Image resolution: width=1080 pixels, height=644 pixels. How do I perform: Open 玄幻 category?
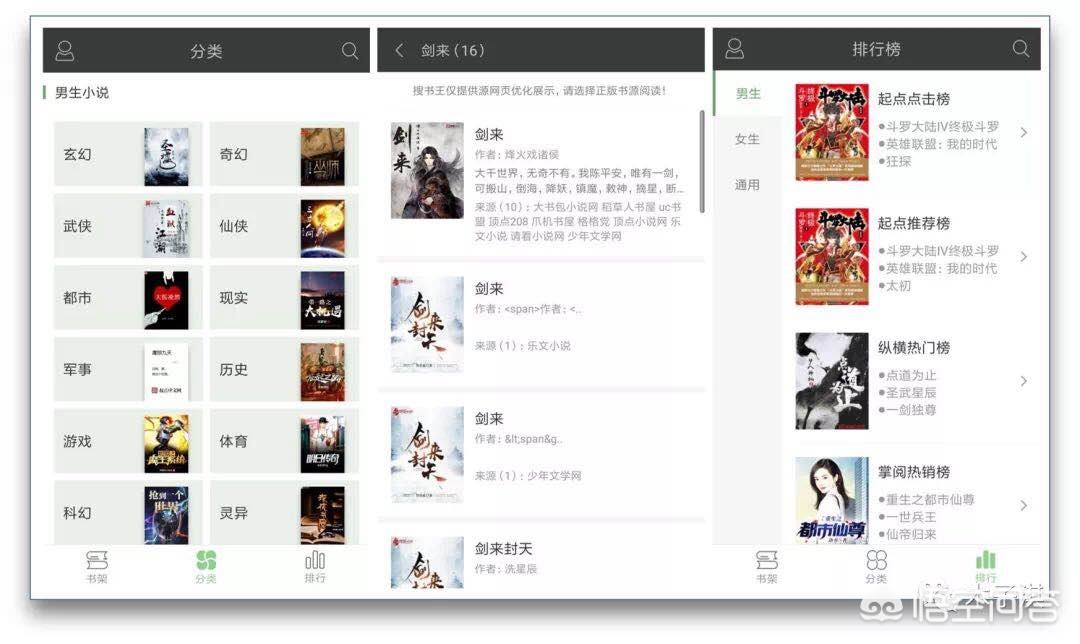[128, 154]
